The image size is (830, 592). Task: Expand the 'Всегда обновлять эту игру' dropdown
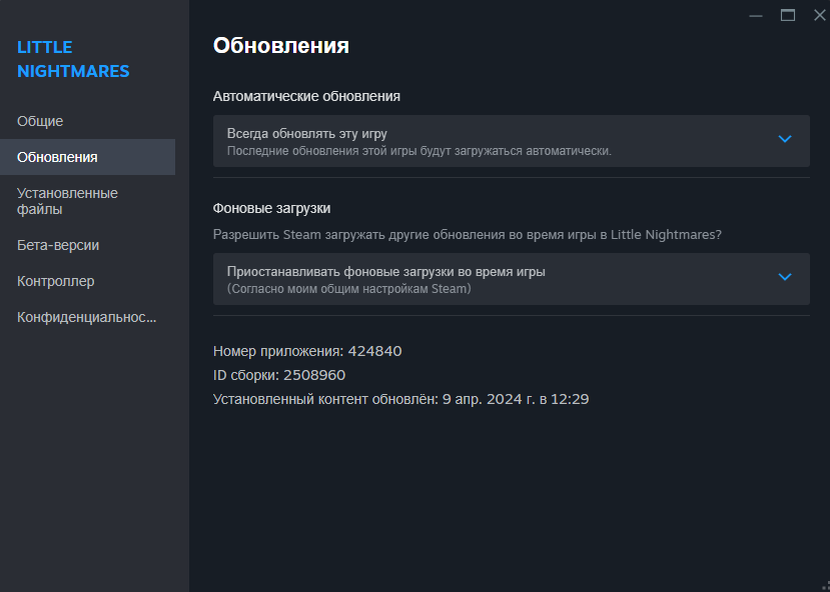tap(511, 141)
